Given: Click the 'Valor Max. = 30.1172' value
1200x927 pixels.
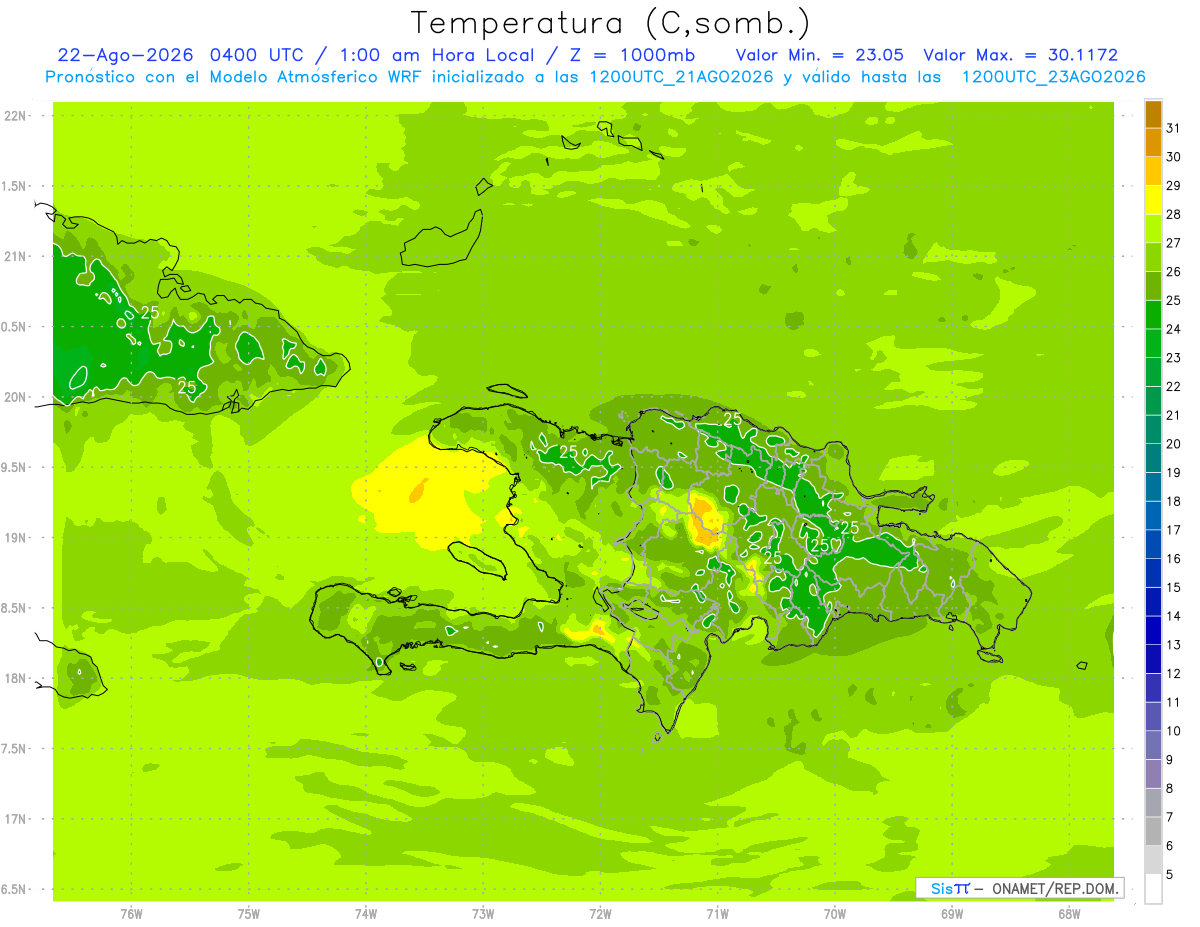Looking at the screenshot, I should click(x=1021, y=55).
